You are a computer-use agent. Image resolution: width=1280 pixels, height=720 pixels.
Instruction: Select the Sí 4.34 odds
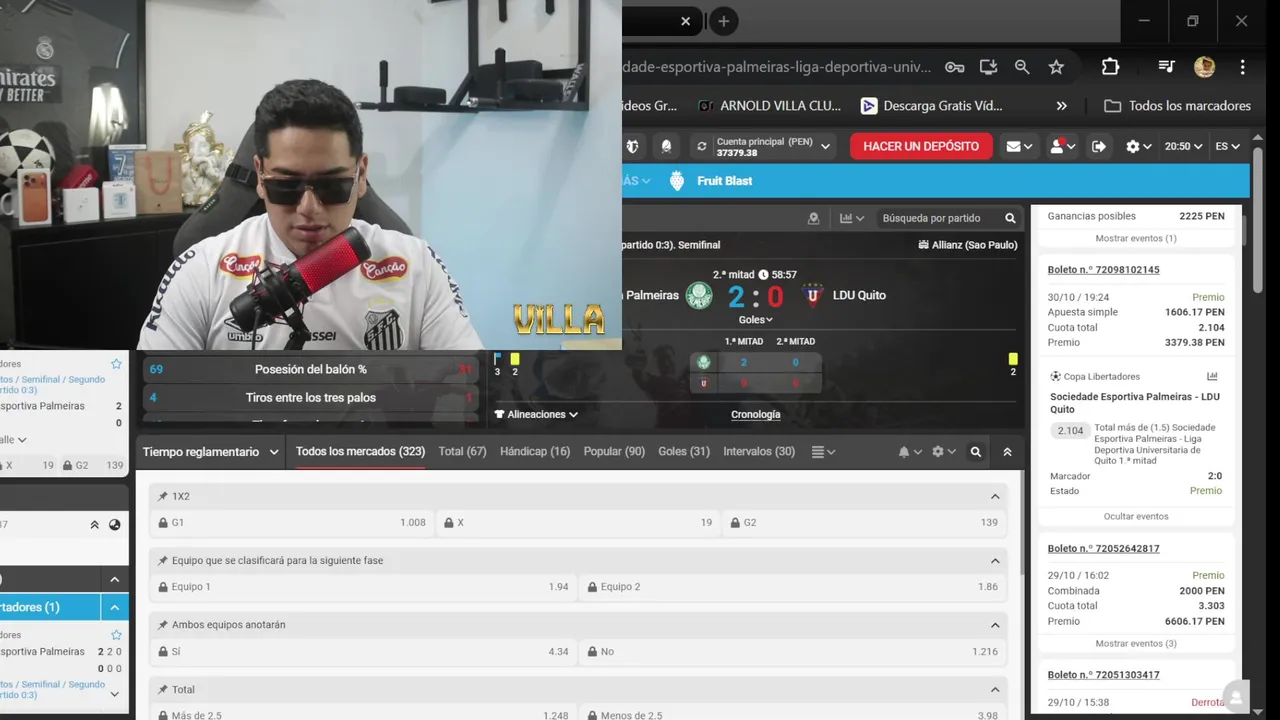coord(363,652)
